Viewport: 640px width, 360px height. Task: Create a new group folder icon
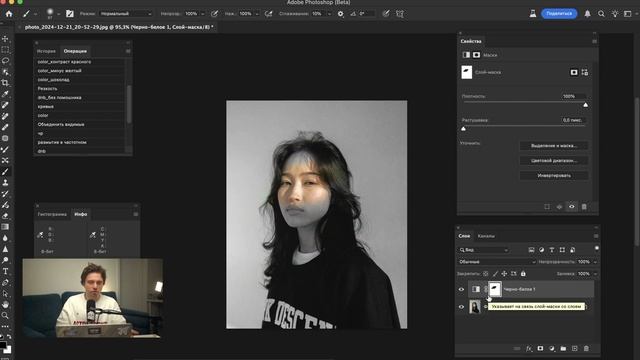[563, 349]
